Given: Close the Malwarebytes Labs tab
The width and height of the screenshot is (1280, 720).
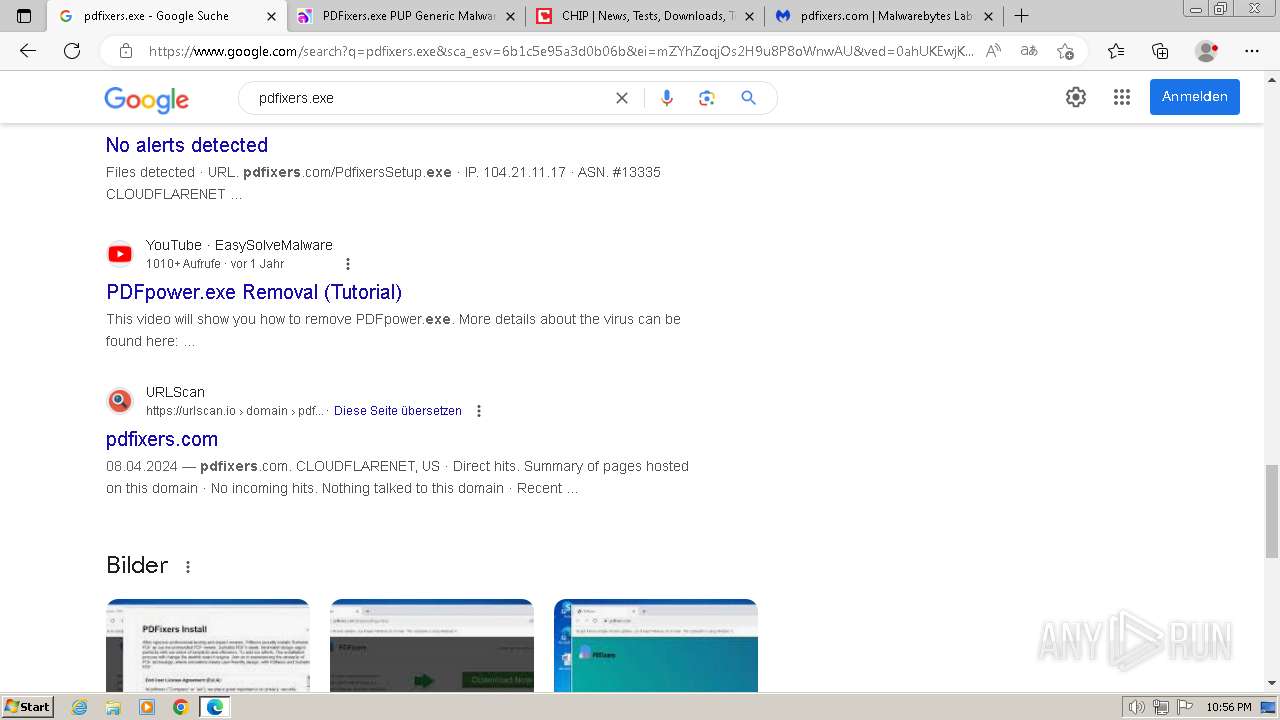Looking at the screenshot, I should (988, 16).
